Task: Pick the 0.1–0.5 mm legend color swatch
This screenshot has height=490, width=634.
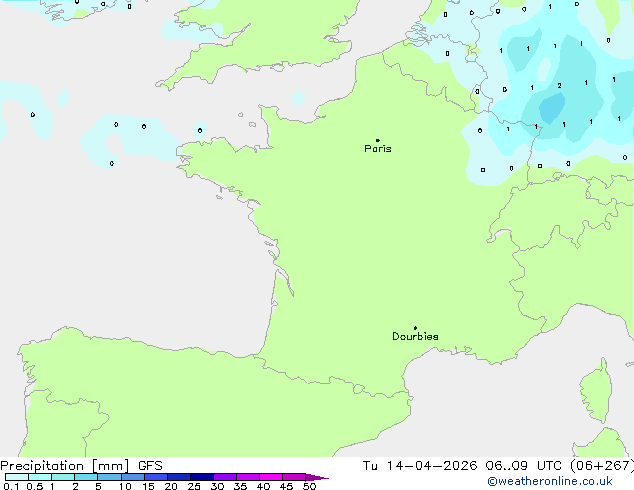Action: pos(17,477)
